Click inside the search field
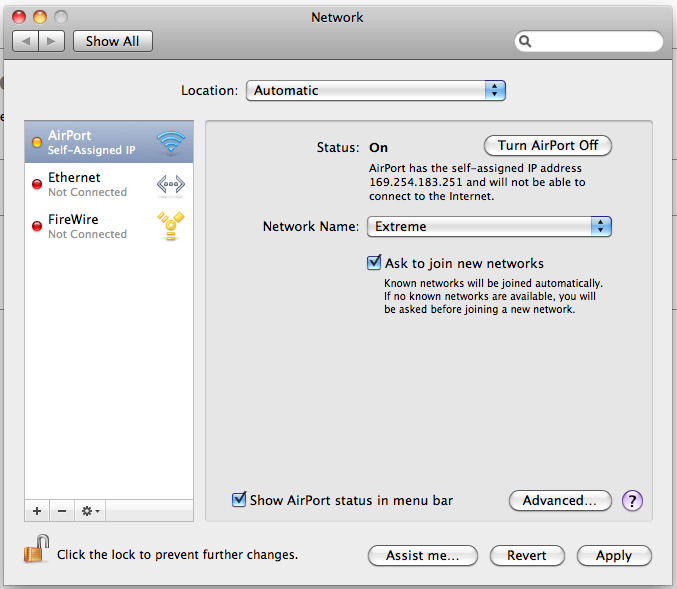 click(588, 41)
